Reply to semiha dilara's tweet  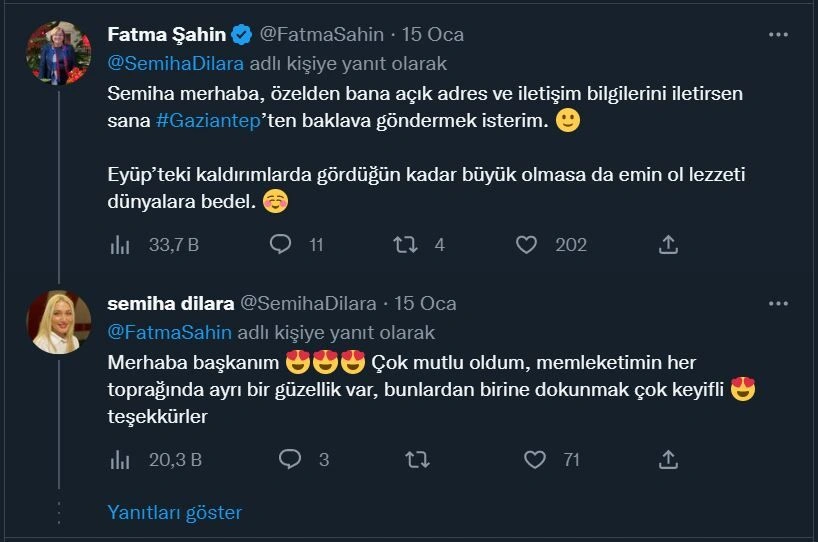[x=290, y=459]
